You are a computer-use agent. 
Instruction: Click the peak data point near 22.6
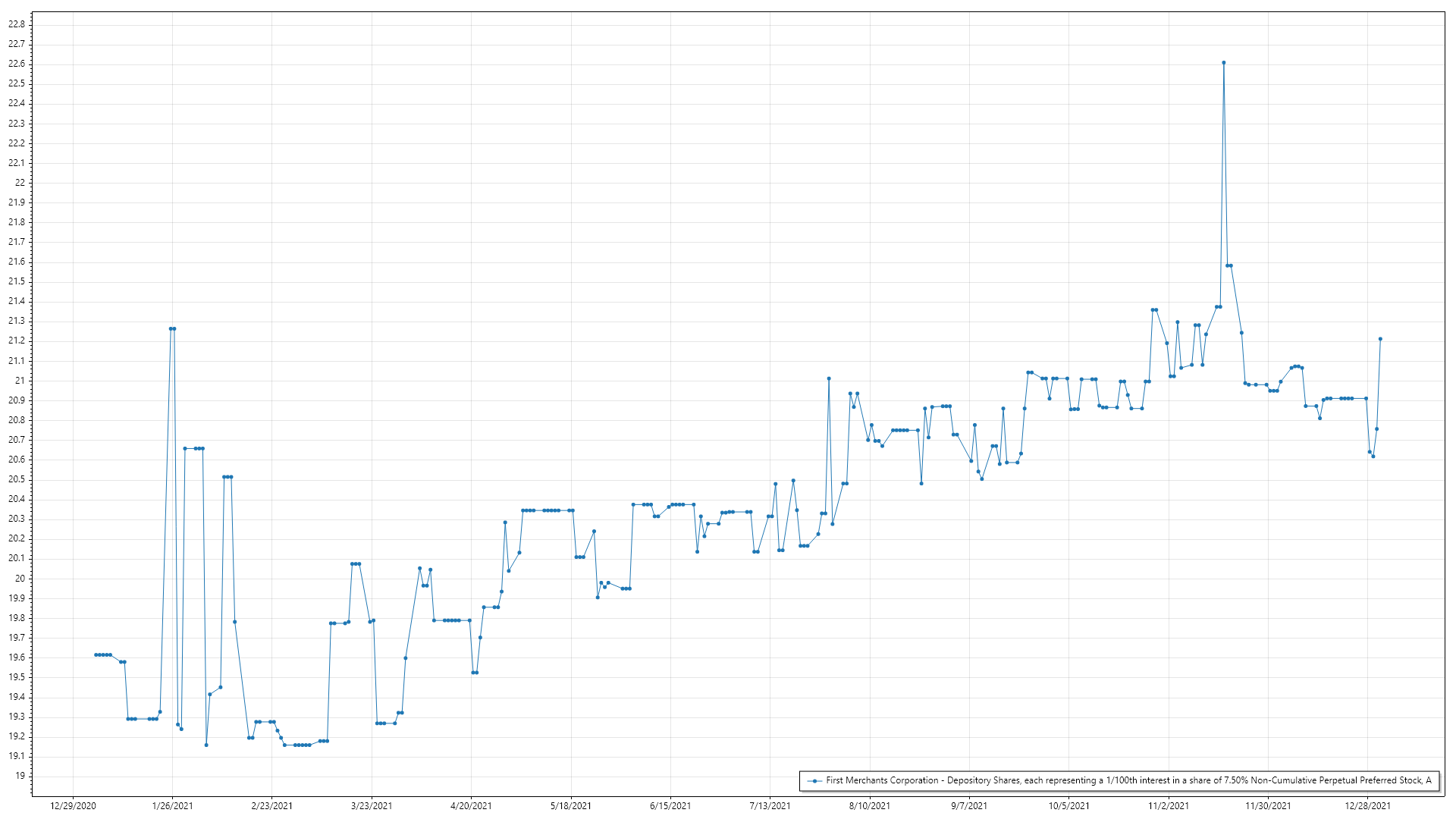(1223, 63)
